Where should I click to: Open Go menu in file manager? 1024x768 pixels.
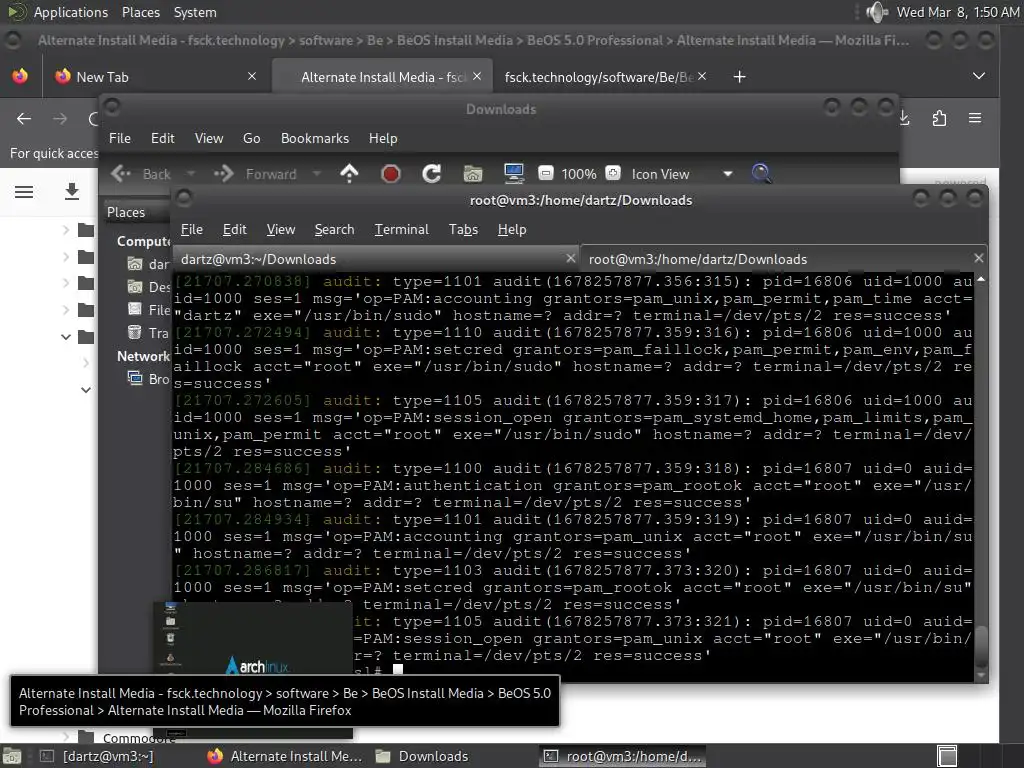pos(251,138)
